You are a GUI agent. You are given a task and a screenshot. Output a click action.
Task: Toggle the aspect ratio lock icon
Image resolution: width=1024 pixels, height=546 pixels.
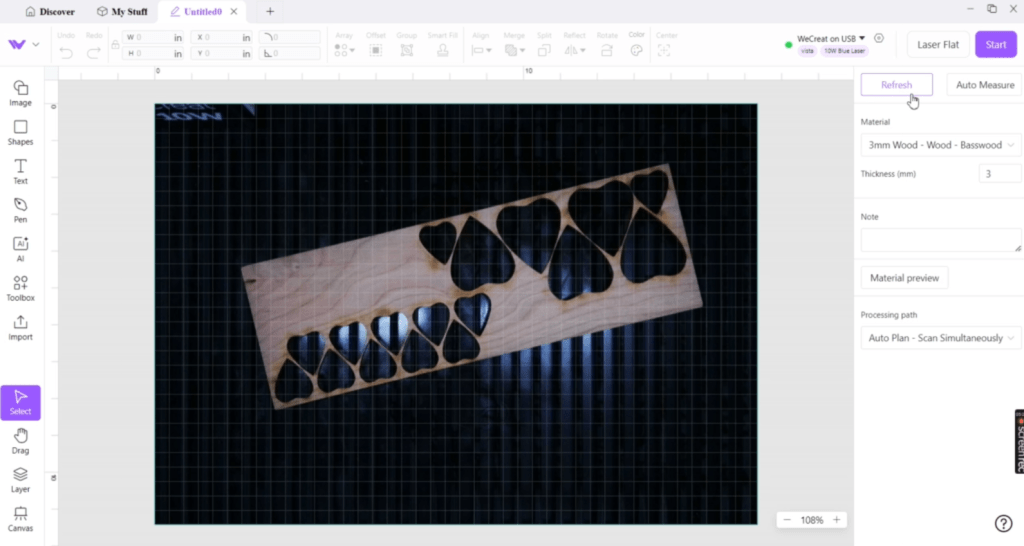pyautogui.click(x=115, y=45)
